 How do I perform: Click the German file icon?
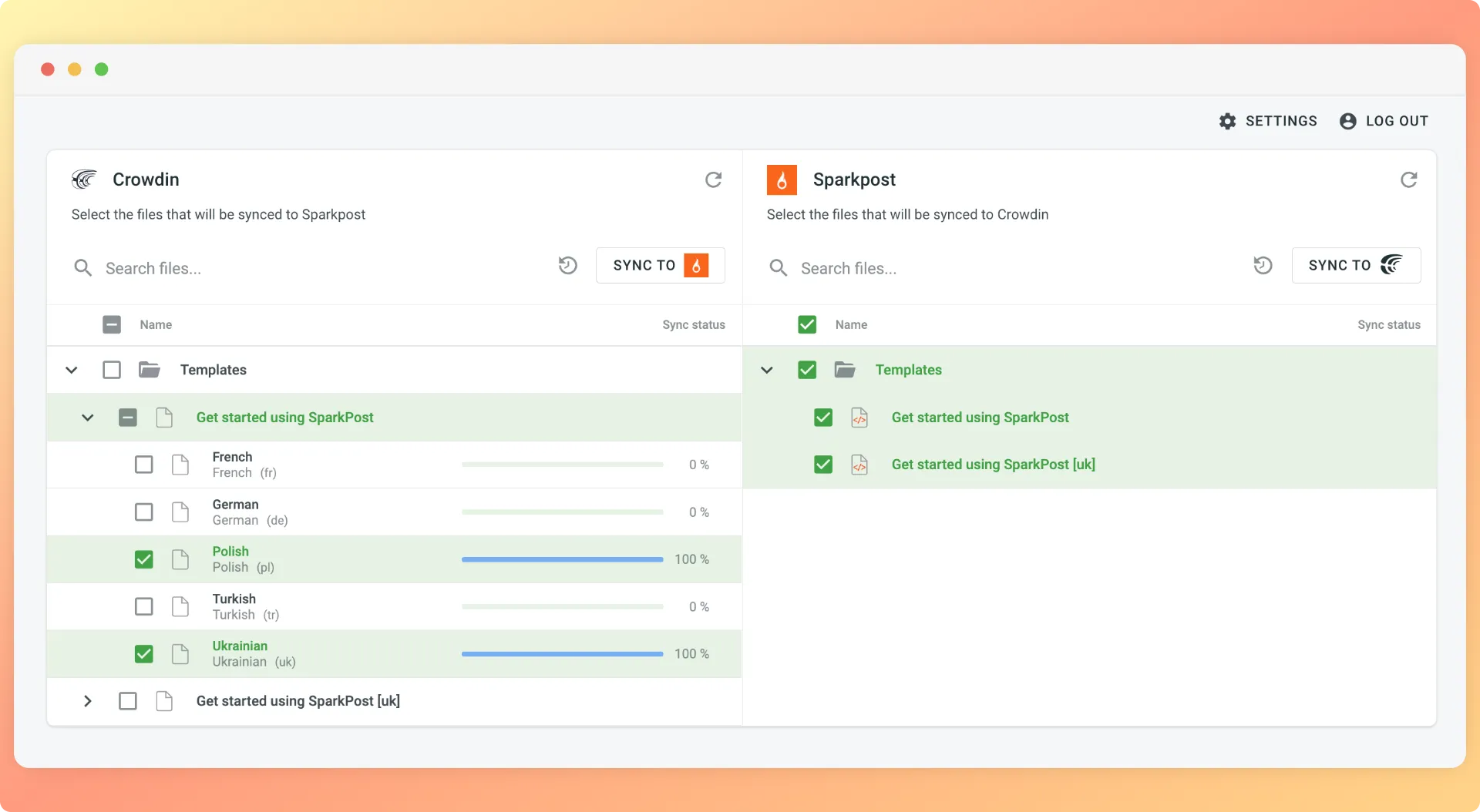tap(180, 512)
